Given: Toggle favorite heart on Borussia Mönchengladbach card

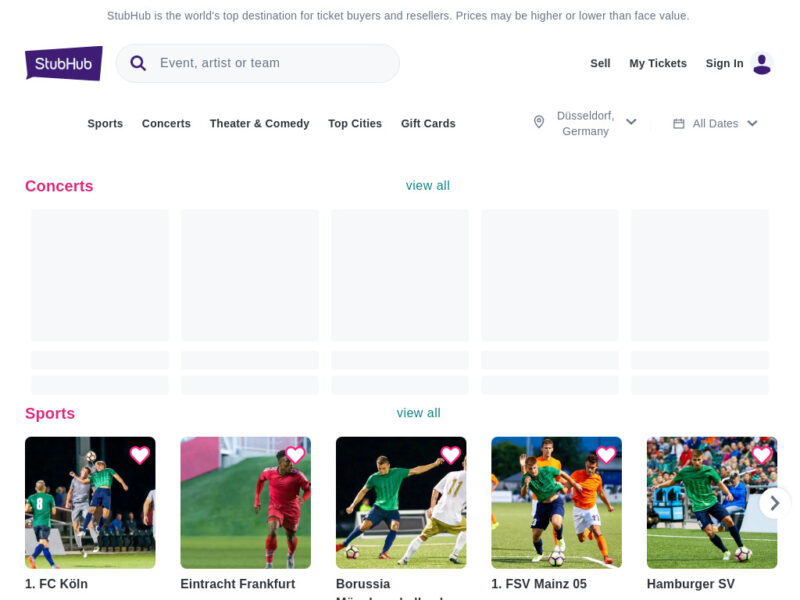Looking at the screenshot, I should tap(451, 455).
